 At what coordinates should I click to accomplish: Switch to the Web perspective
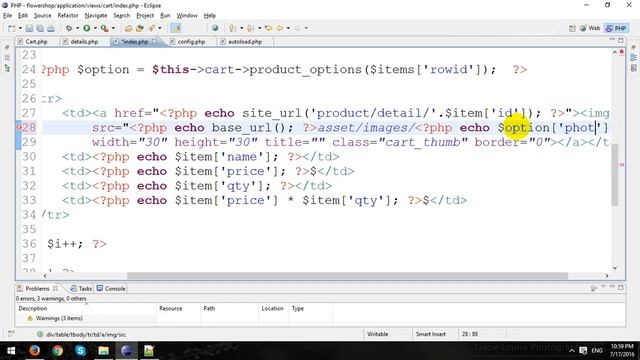click(x=590, y=28)
